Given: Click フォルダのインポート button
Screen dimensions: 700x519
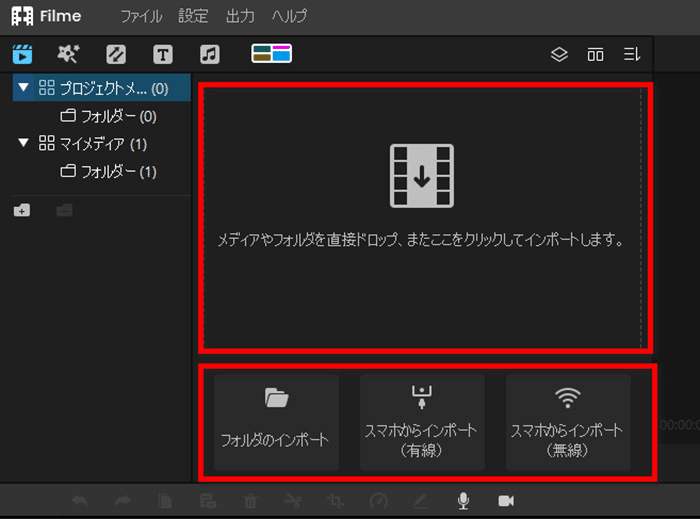Looking at the screenshot, I should [x=276, y=422].
